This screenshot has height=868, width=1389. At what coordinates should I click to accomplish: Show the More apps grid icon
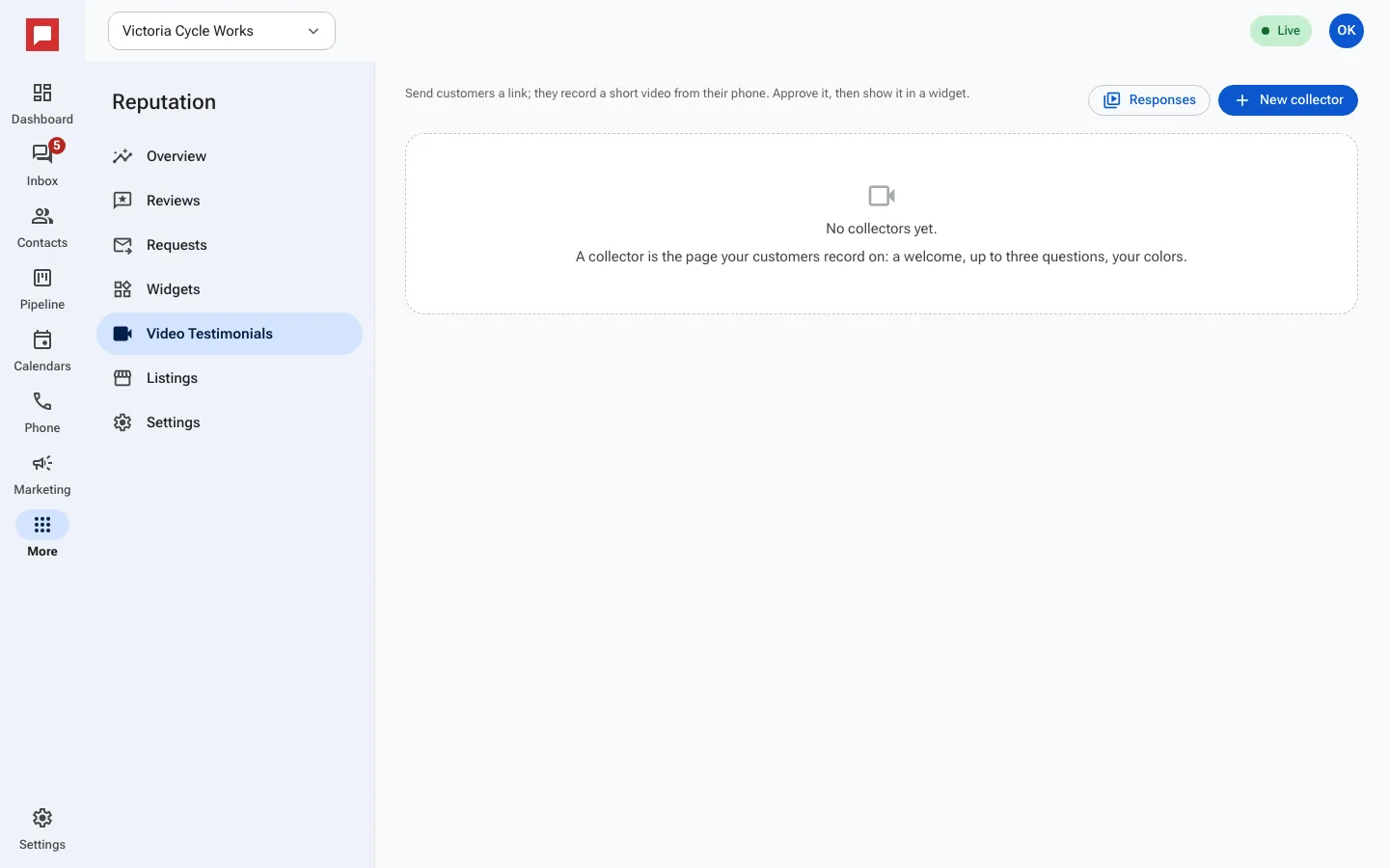click(42, 525)
